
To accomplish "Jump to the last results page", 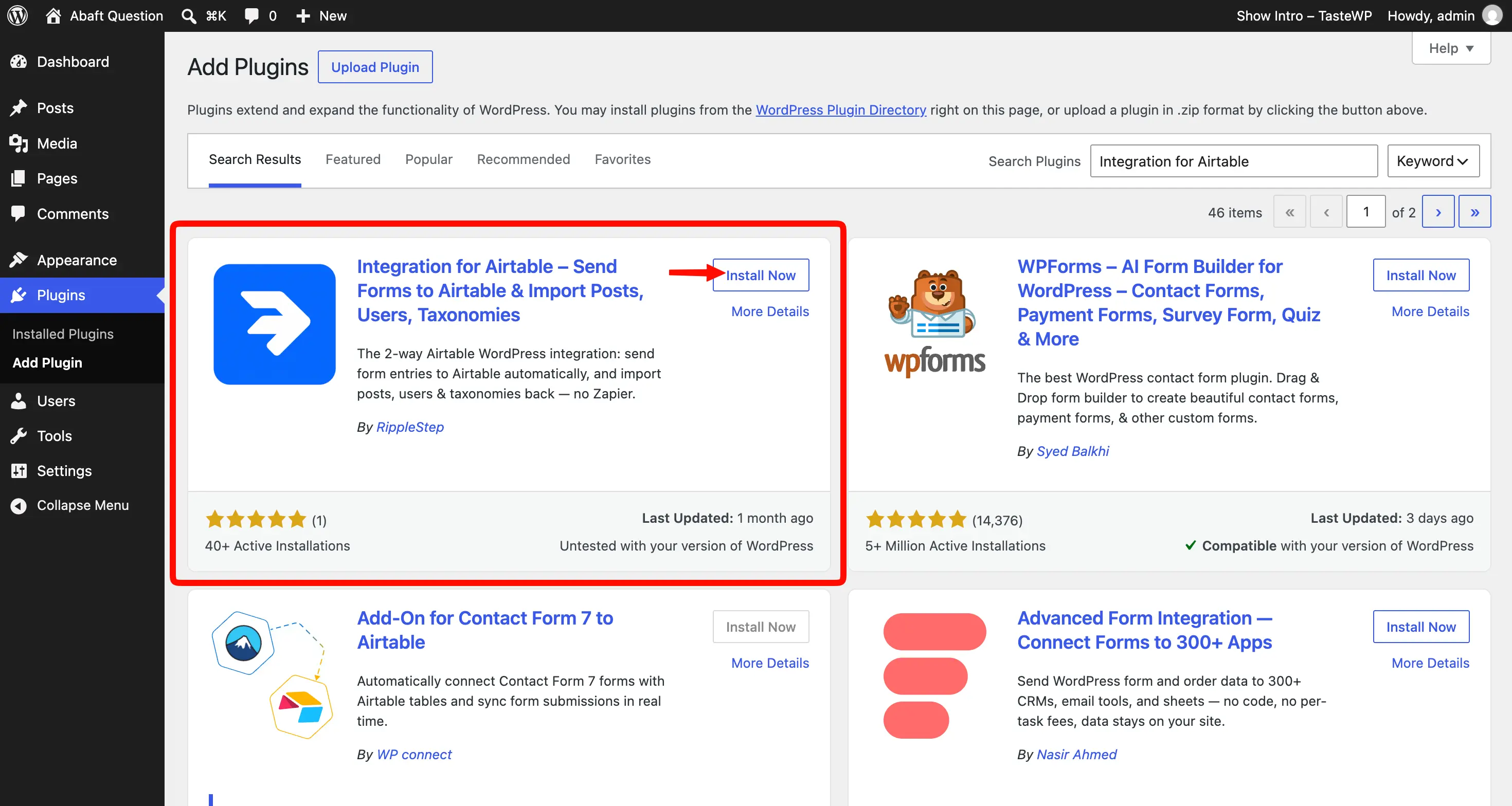I will click(x=1474, y=212).
